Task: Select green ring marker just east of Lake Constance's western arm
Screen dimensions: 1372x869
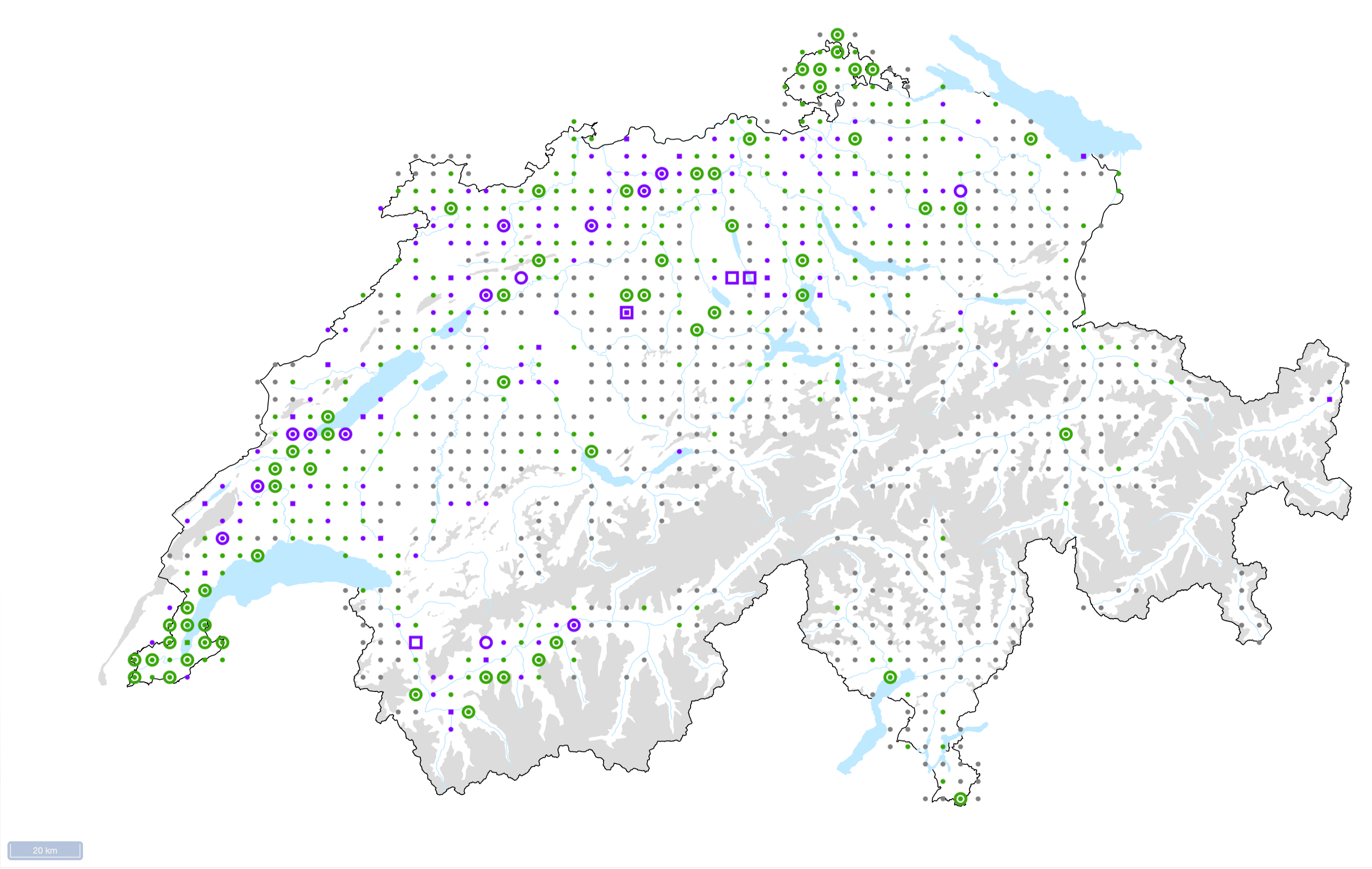Action: click(x=1030, y=139)
